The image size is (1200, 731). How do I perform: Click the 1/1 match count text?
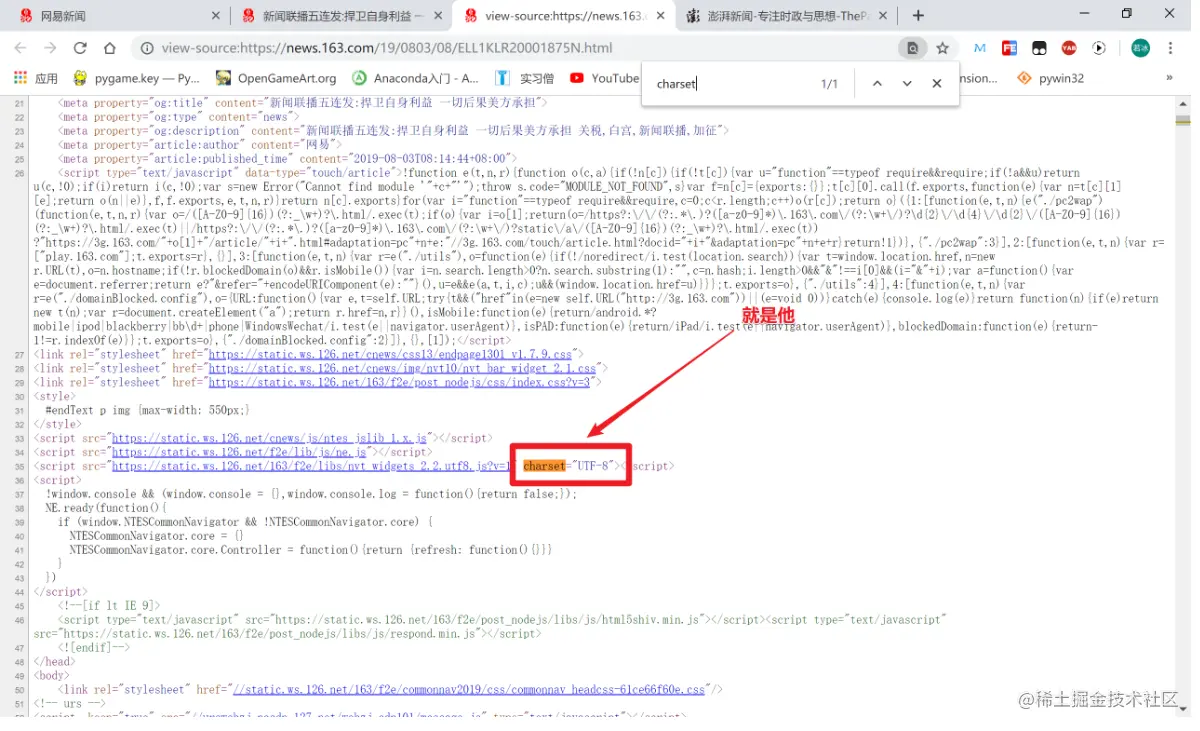tap(829, 84)
